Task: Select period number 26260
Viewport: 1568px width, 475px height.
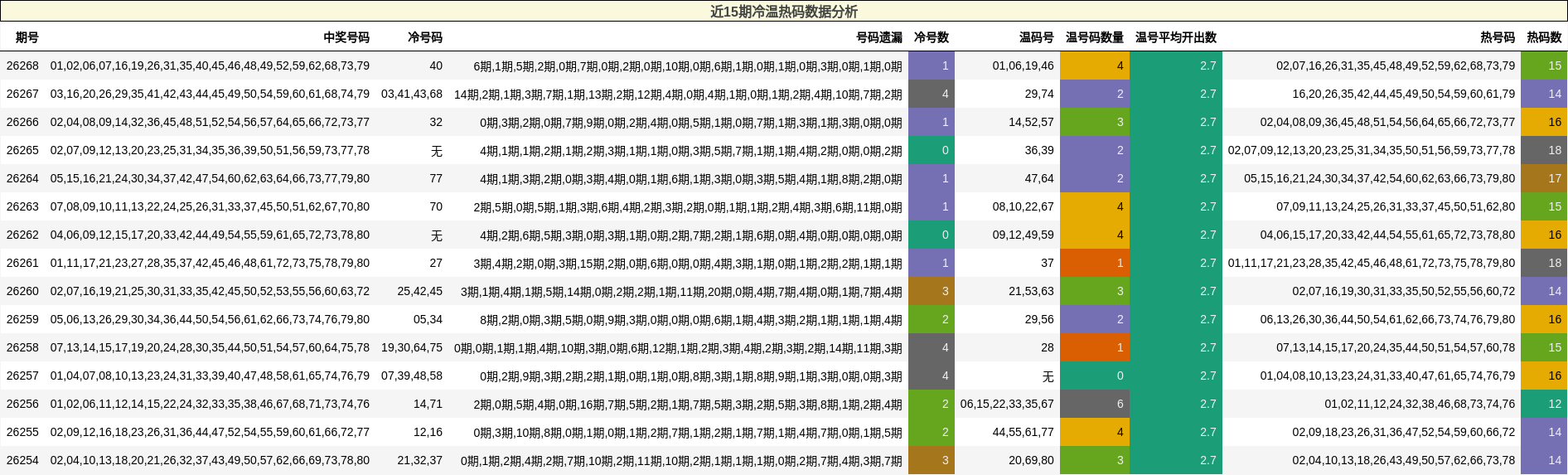Action: tap(22, 291)
